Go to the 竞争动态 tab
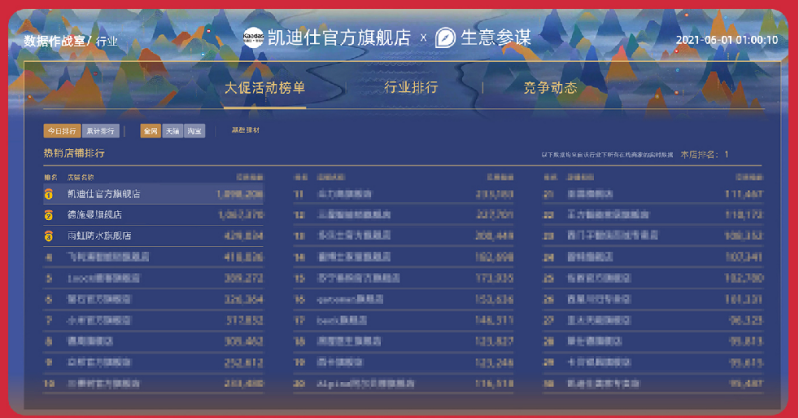799x418 pixels. (550, 88)
